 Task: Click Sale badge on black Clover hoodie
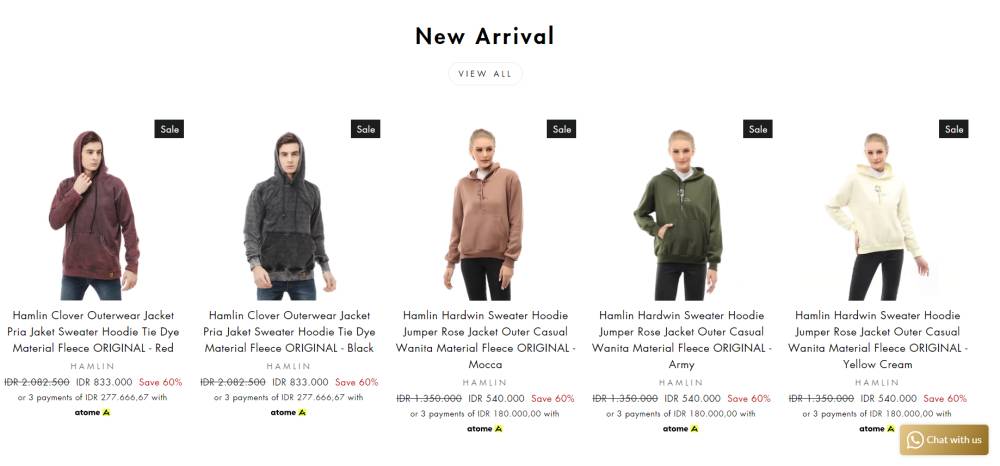365,129
